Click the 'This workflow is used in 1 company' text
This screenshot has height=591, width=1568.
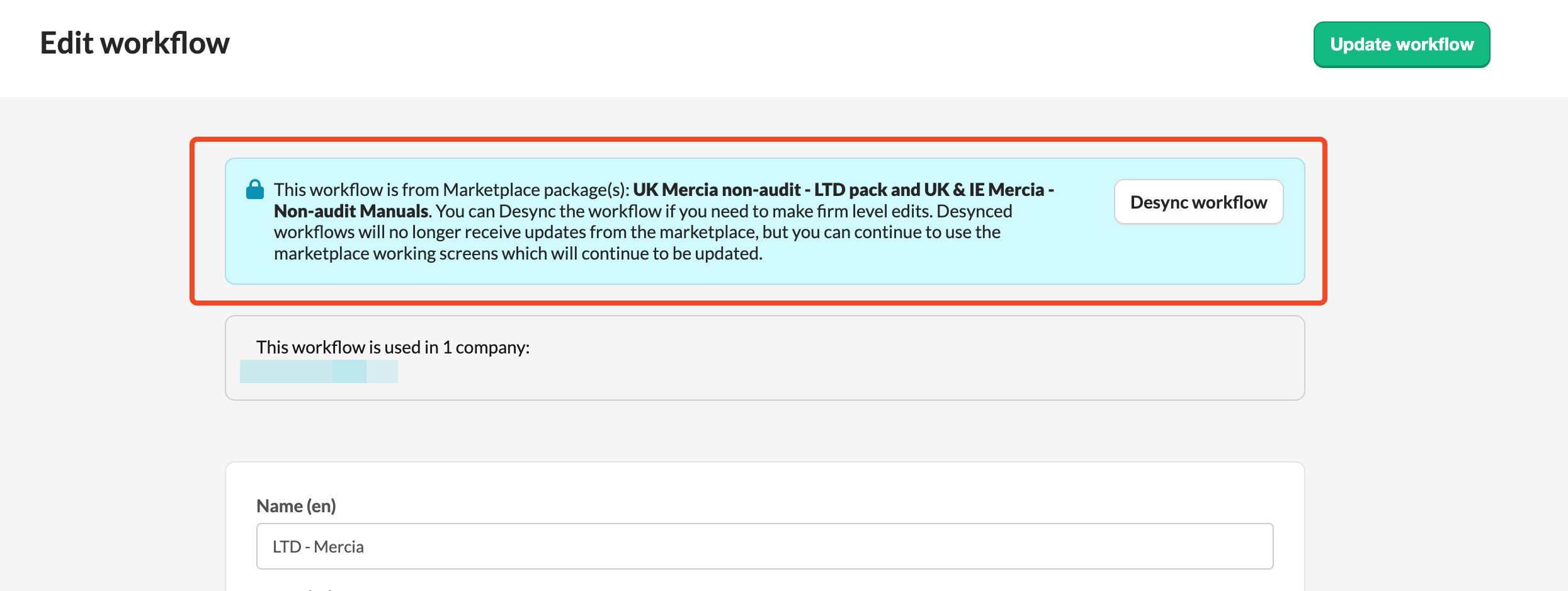click(x=392, y=347)
